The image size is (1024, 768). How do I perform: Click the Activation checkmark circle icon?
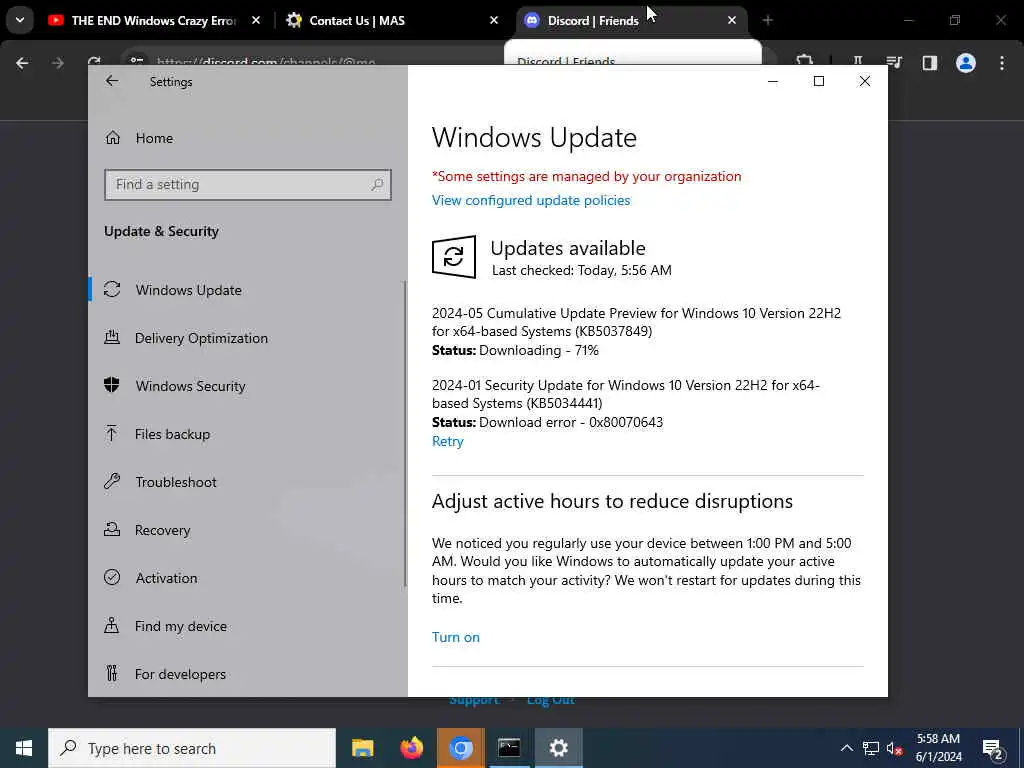112,577
